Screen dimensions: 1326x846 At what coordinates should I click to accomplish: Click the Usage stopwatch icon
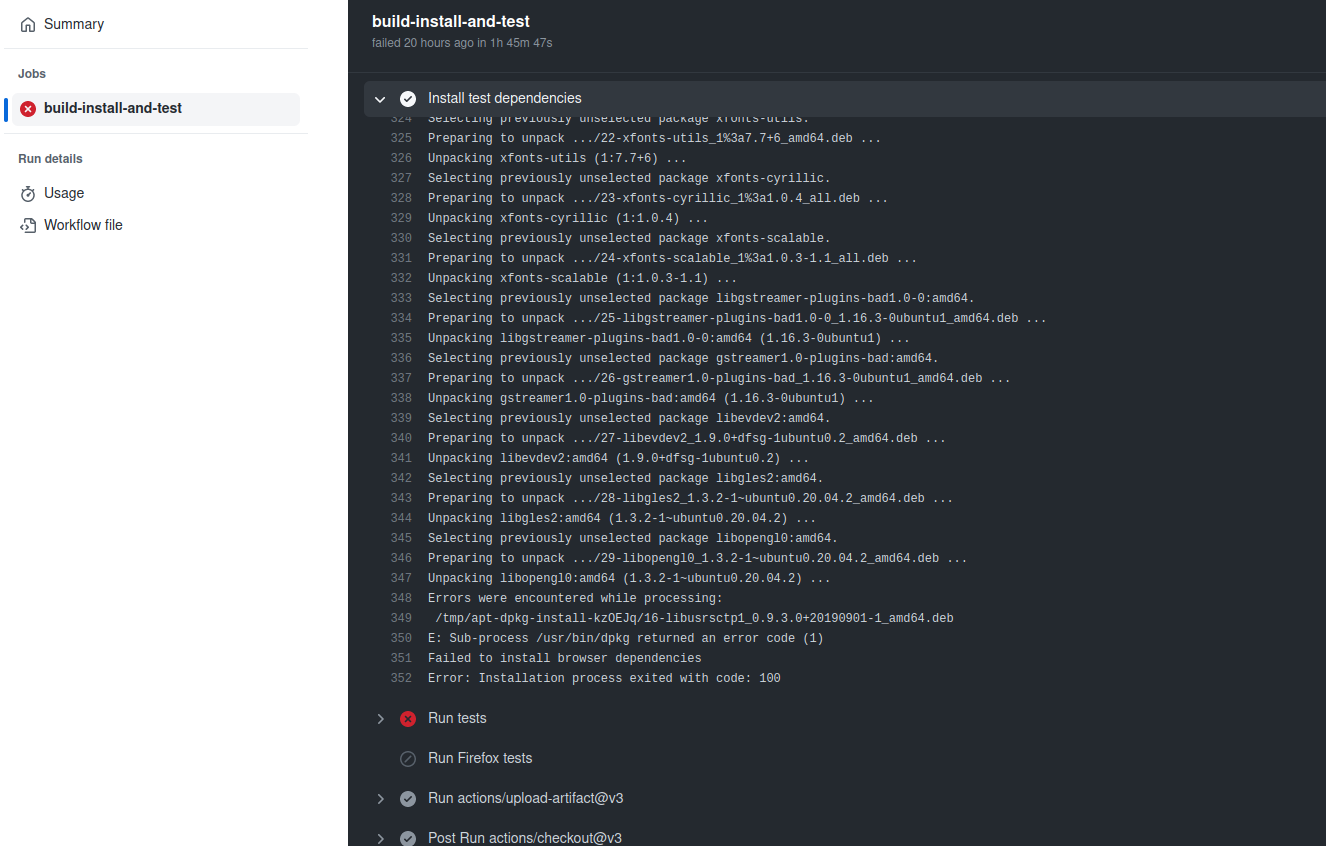click(x=28, y=193)
